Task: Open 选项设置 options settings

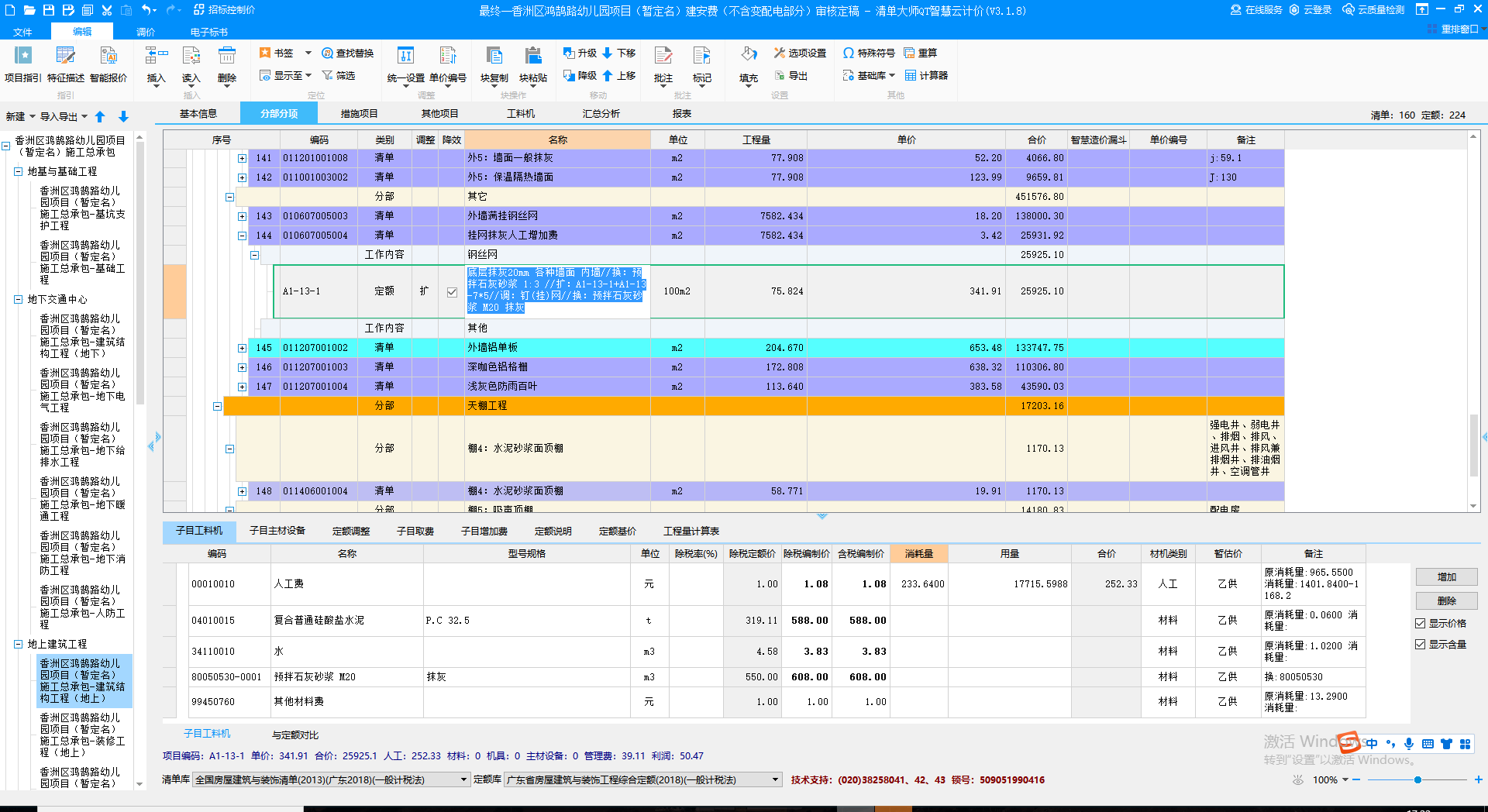Action: pos(800,53)
